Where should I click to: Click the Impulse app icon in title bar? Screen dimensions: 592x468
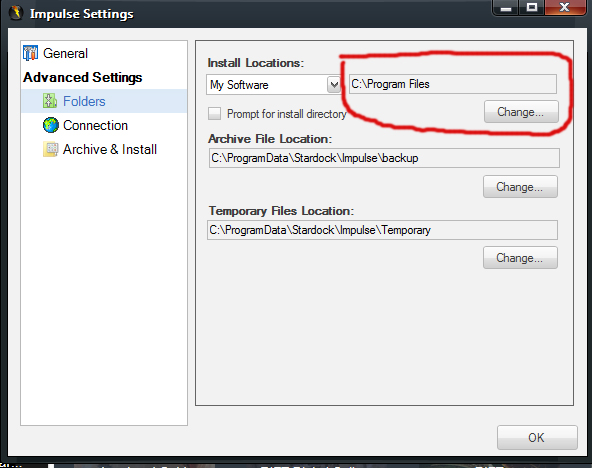[16, 13]
